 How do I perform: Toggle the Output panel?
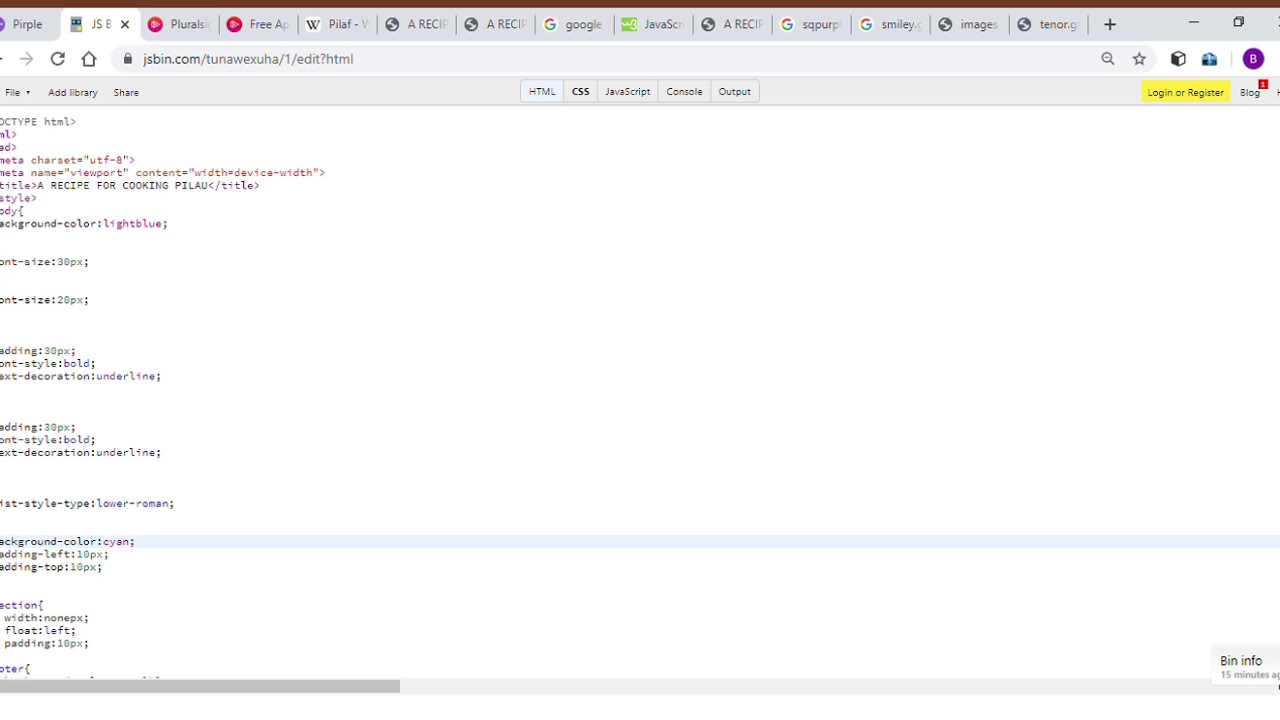pyautogui.click(x=734, y=91)
